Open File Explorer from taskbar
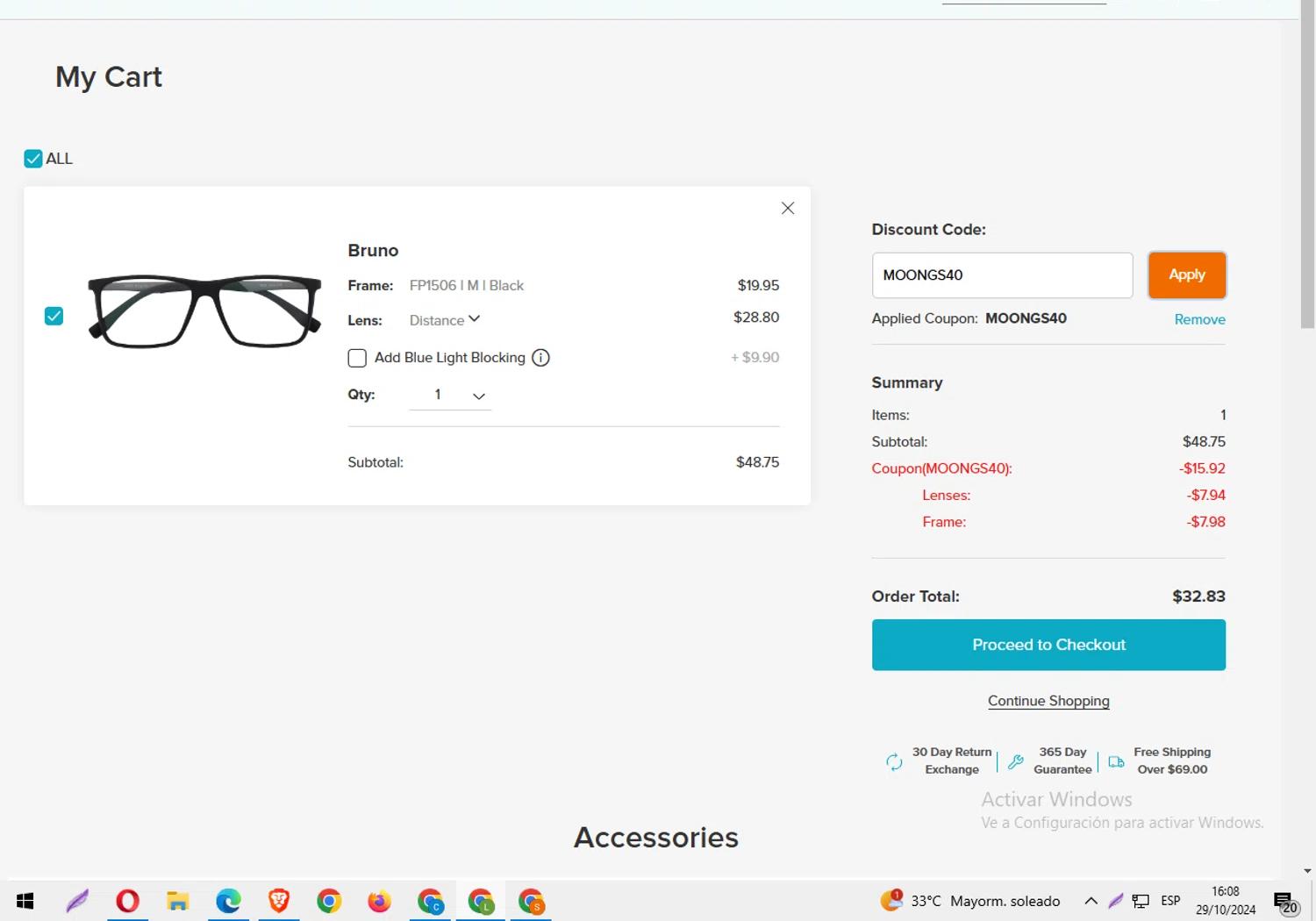The image size is (1316, 921). click(178, 901)
